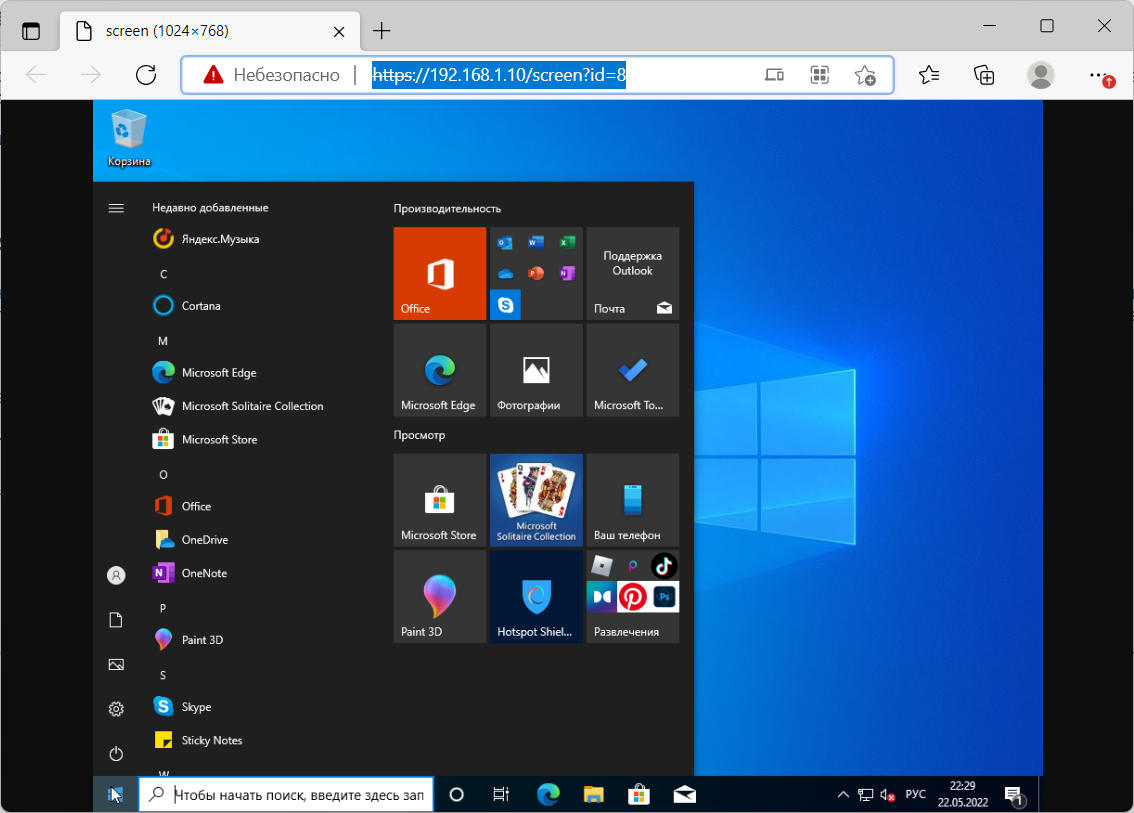Open Microsoft Store in the app list
The height and width of the screenshot is (813, 1134).
pyautogui.click(x=205, y=439)
